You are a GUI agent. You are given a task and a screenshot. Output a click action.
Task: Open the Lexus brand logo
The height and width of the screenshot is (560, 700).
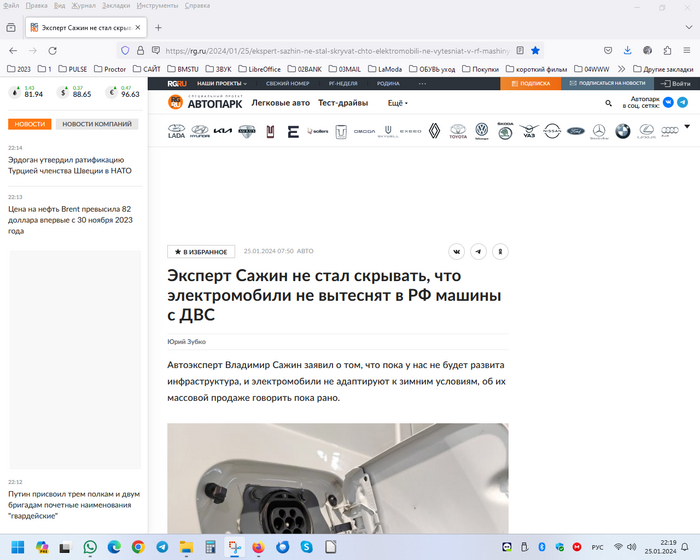(x=646, y=131)
